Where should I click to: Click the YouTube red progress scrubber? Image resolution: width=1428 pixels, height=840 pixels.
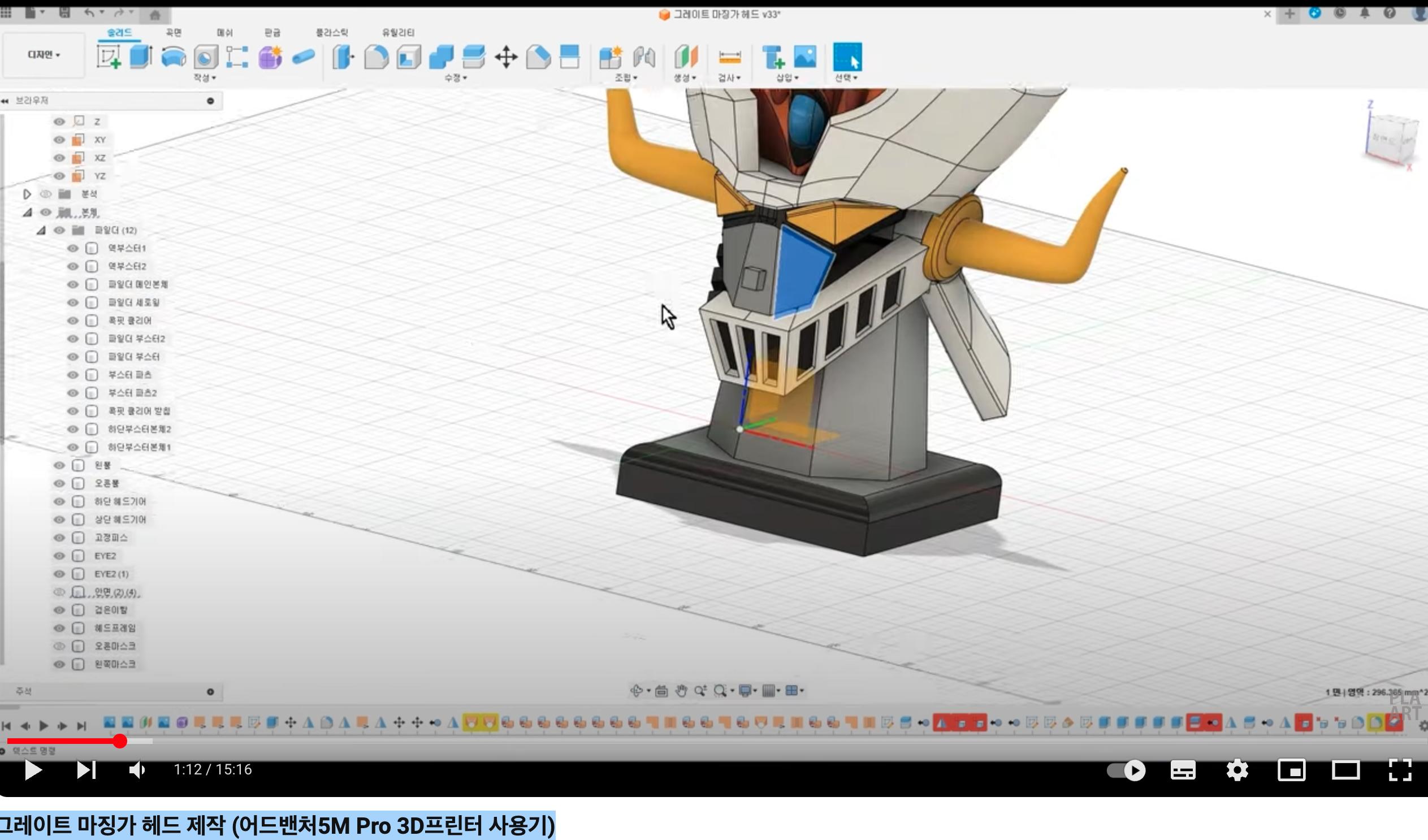[x=120, y=741]
